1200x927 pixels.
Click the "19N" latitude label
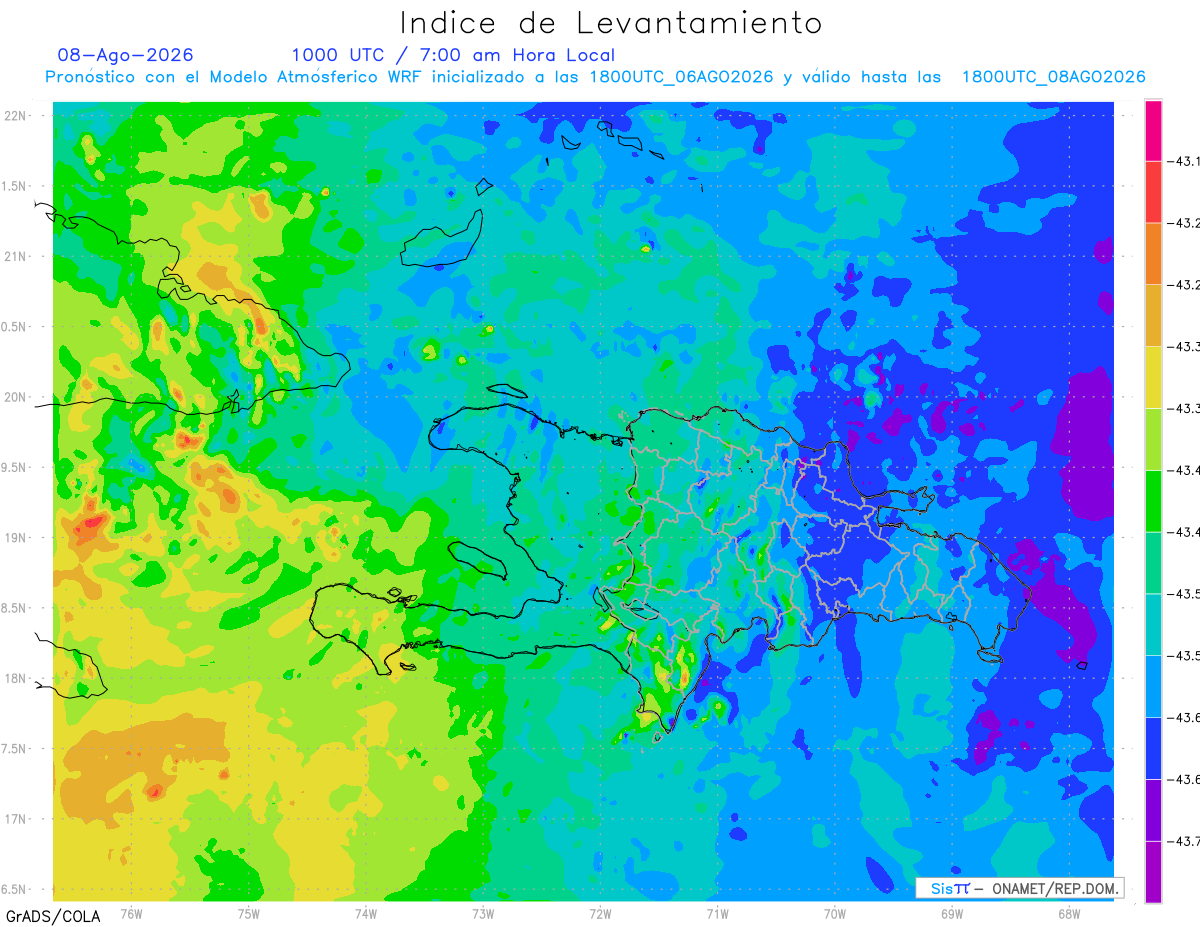pos(15,538)
